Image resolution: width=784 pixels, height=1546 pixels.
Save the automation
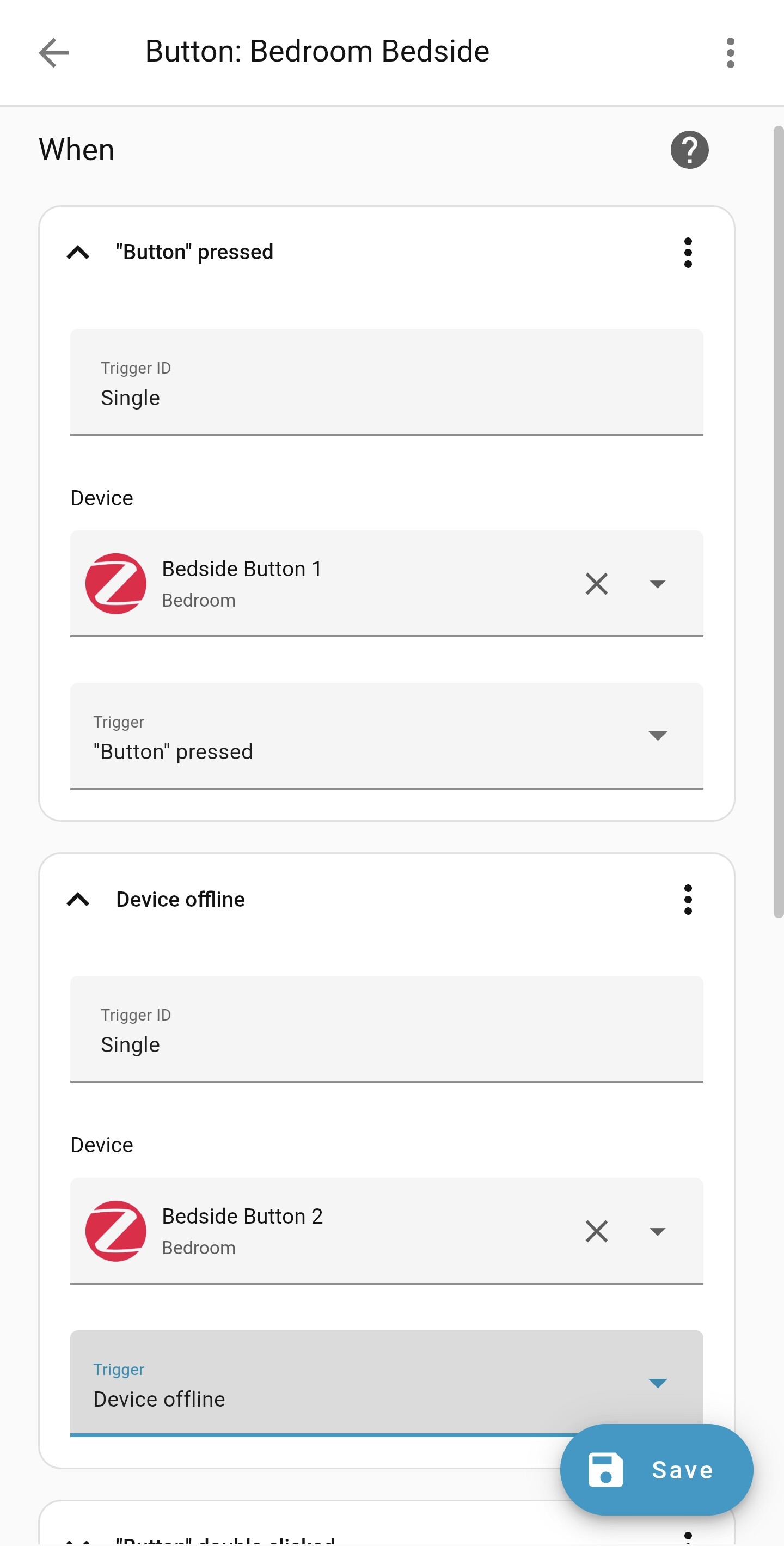click(656, 1470)
